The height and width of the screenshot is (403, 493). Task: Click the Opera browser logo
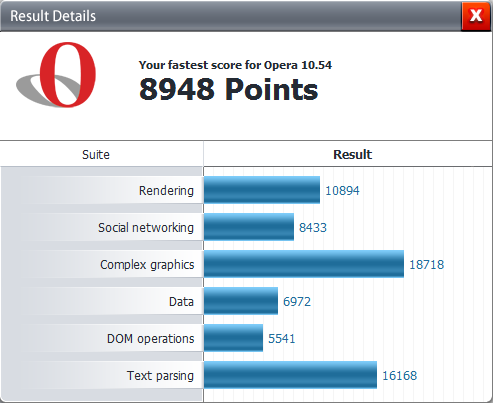[56, 75]
